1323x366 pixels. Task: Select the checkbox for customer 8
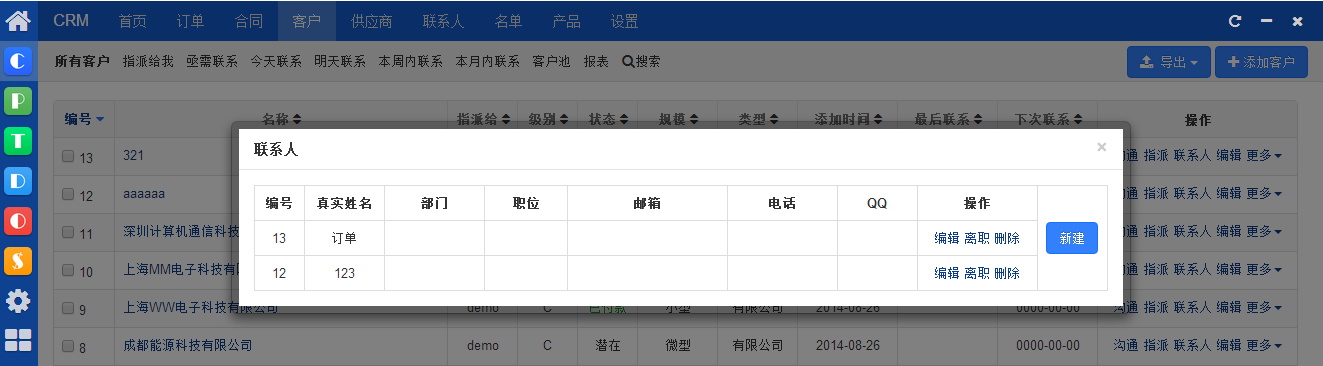[68, 346]
